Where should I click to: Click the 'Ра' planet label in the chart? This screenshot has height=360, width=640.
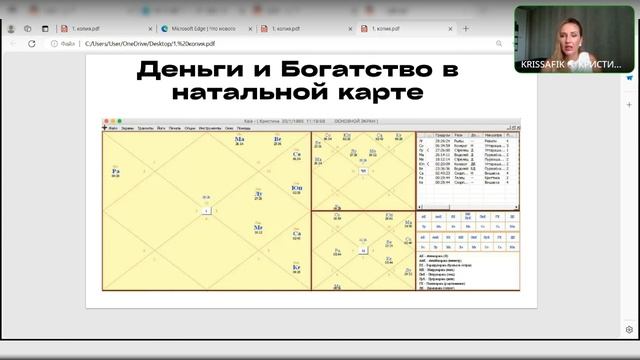coord(116,172)
